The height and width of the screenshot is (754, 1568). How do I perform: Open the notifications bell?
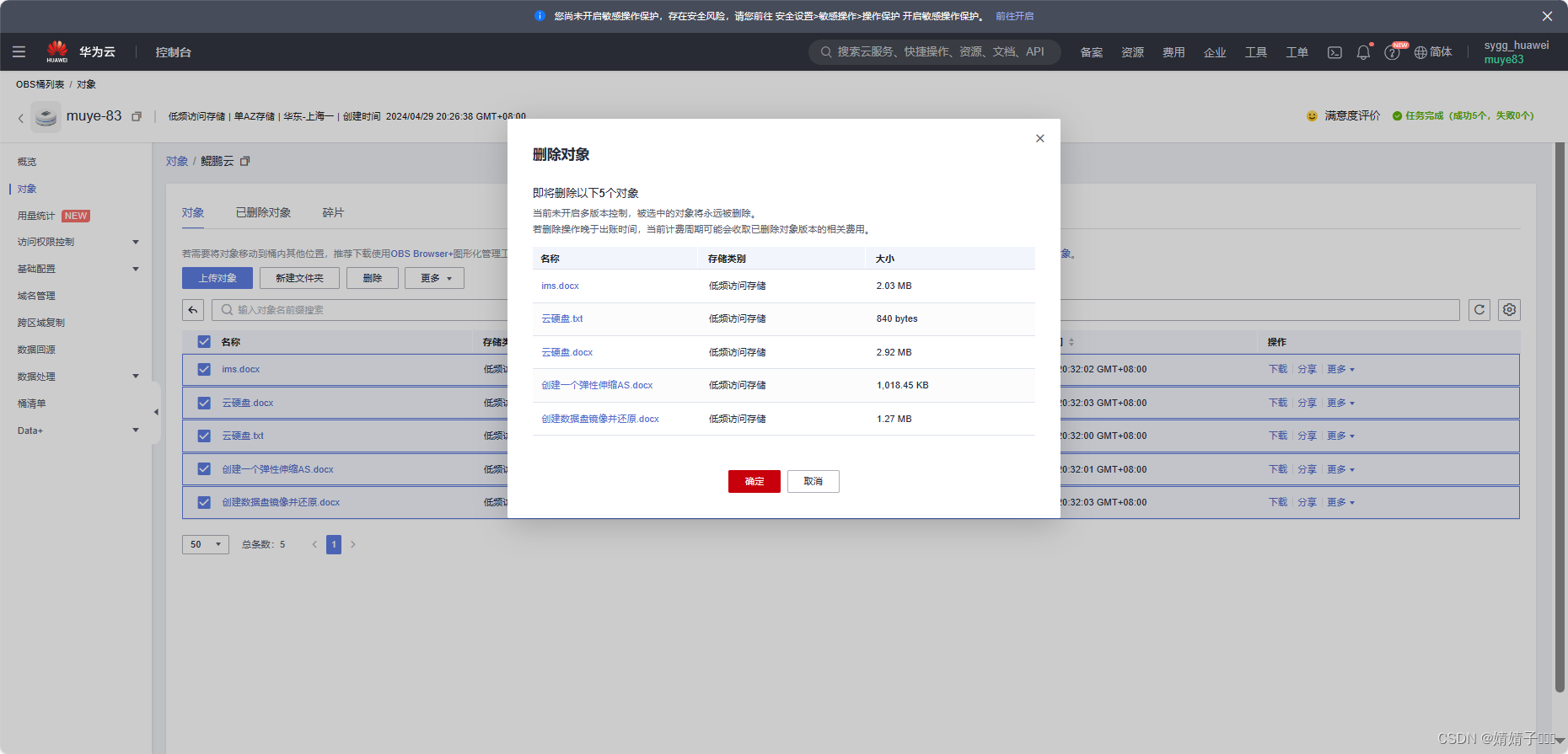click(1363, 52)
